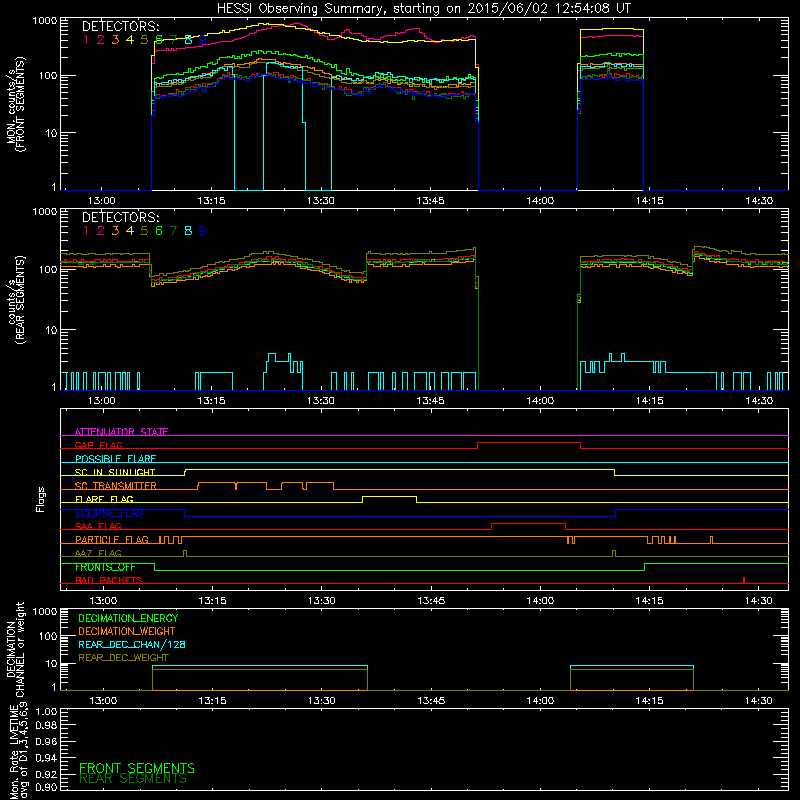Screen dimensions: 800x800
Task: Click the counts/s (REAR SEGMENTS) axis title
Action: tap(15, 299)
